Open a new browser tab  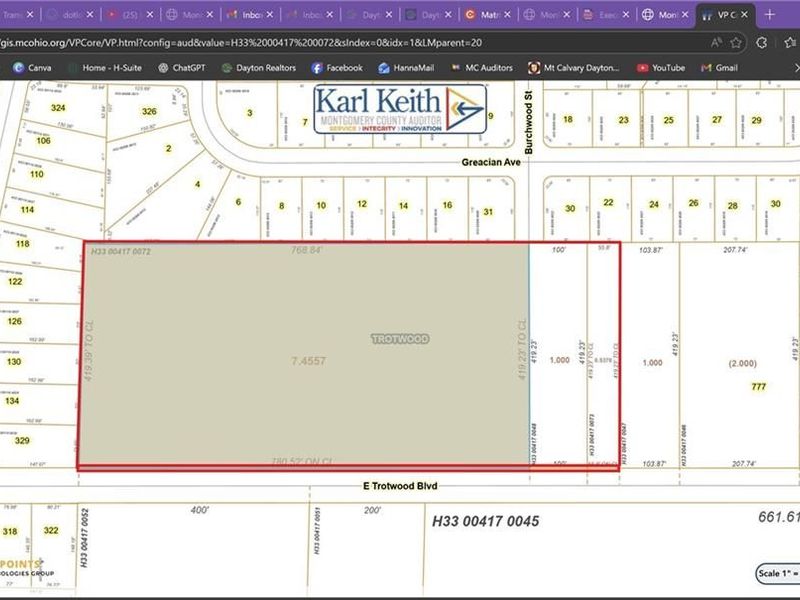[769, 15]
